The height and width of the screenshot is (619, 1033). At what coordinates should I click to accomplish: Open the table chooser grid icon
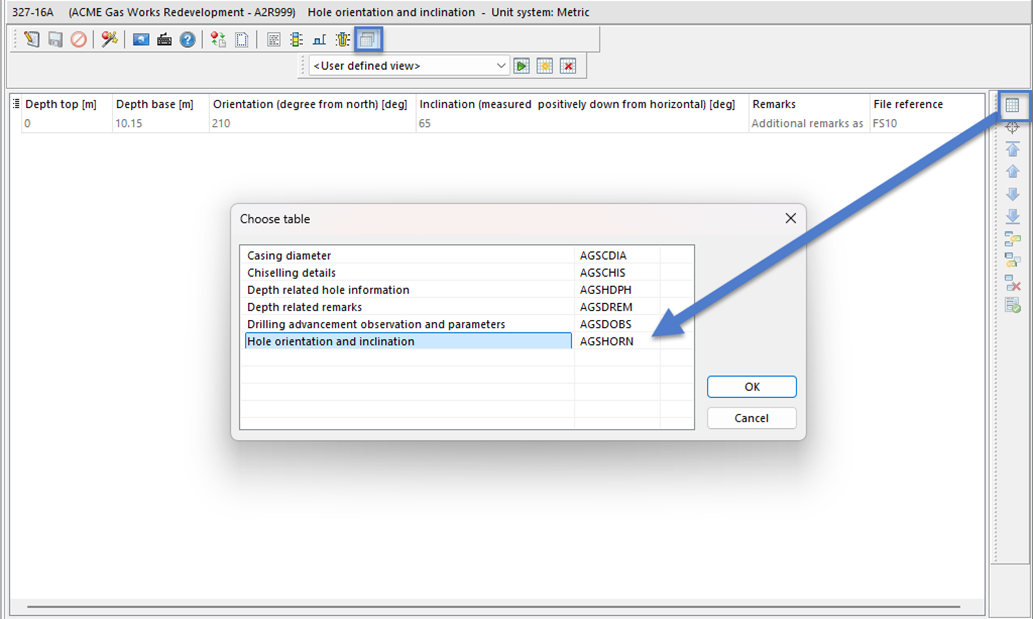tap(1012, 105)
